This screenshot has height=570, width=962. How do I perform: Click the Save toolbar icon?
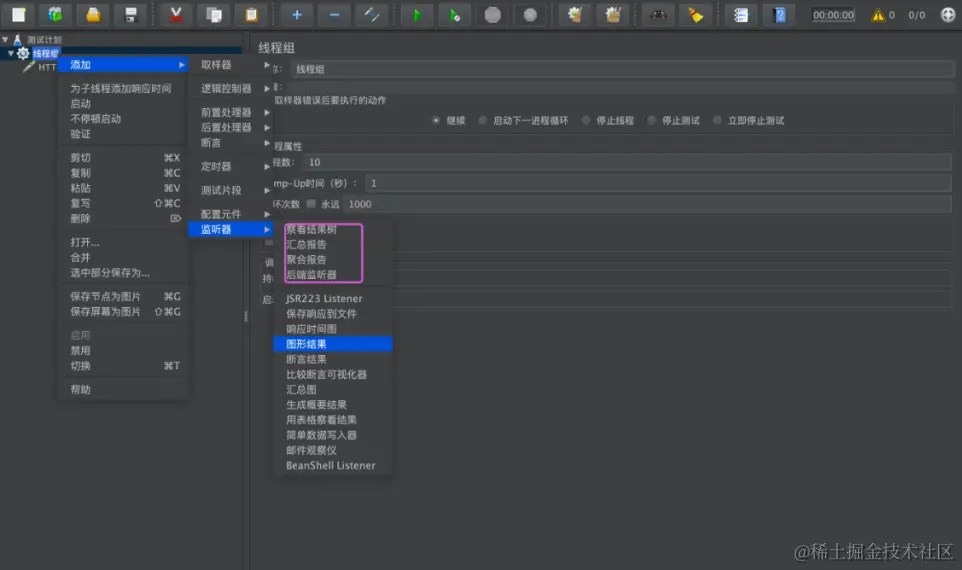click(130, 15)
